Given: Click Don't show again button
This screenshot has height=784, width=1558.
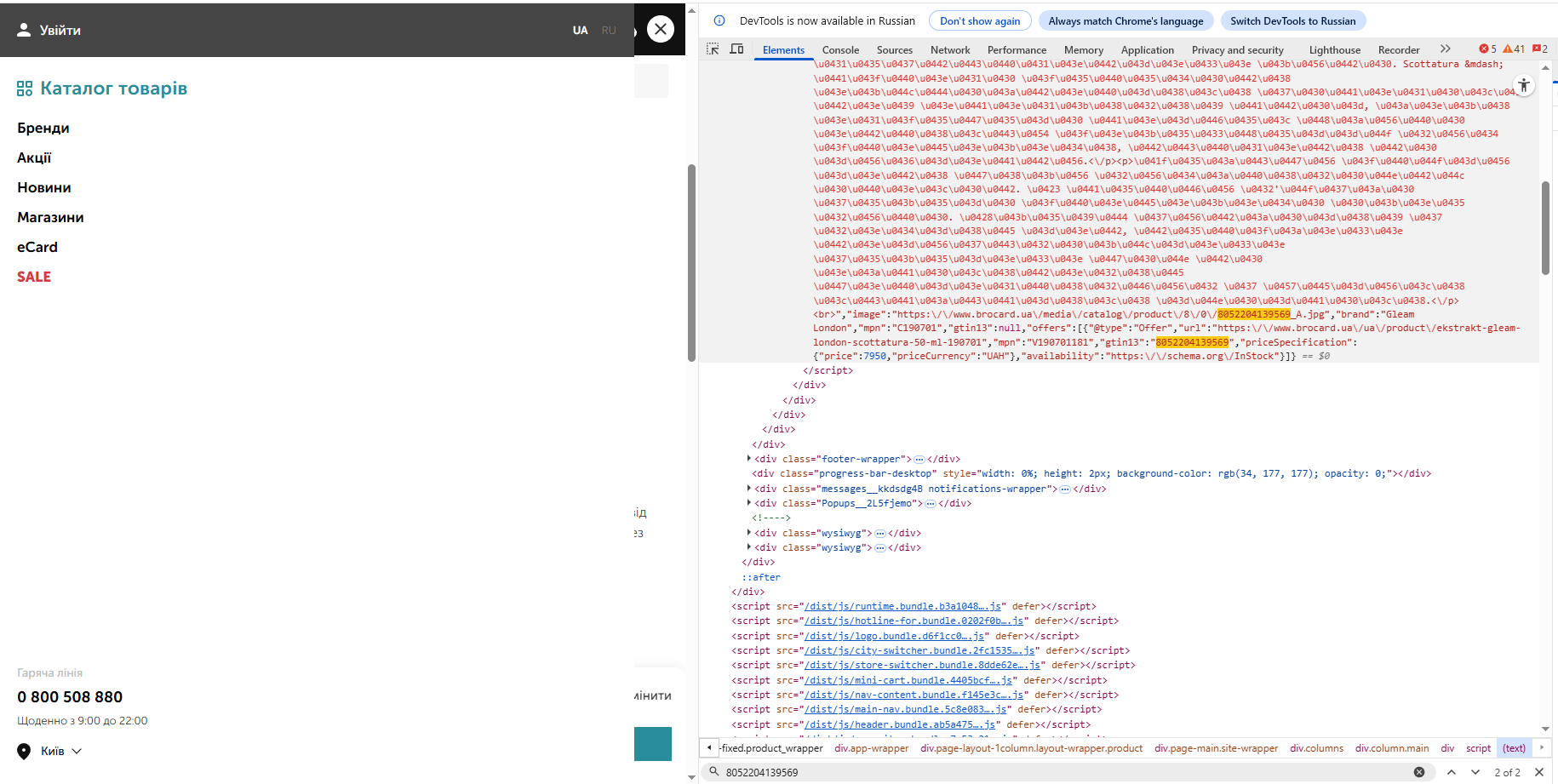Looking at the screenshot, I should pyautogui.click(x=980, y=21).
